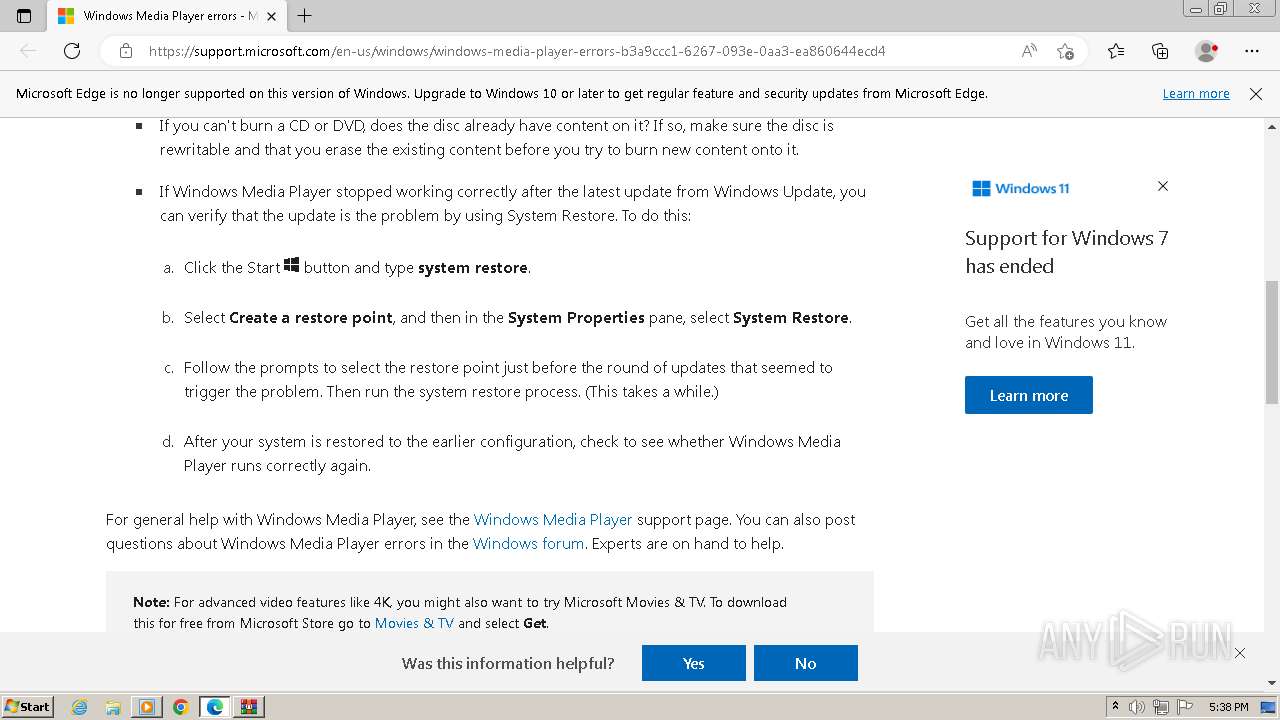The width and height of the screenshot is (1280, 720).
Task: Refresh the page with the reload icon
Action: (72, 51)
